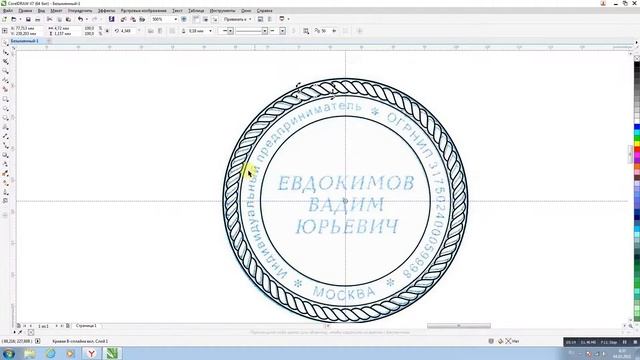Image resolution: width=640 pixels, height=360 pixels.
Task: Select the Freehand drawing tool
Action: (5, 81)
